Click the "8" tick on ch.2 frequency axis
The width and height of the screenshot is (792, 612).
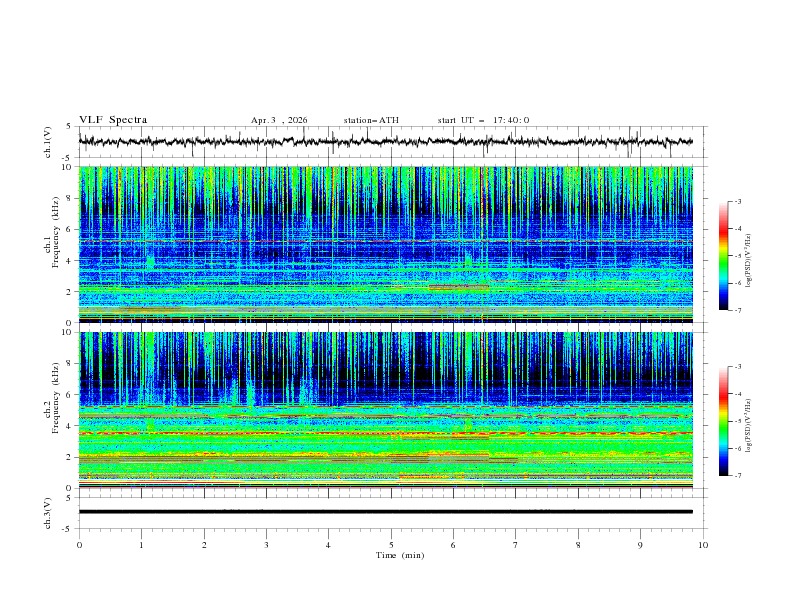[70, 364]
